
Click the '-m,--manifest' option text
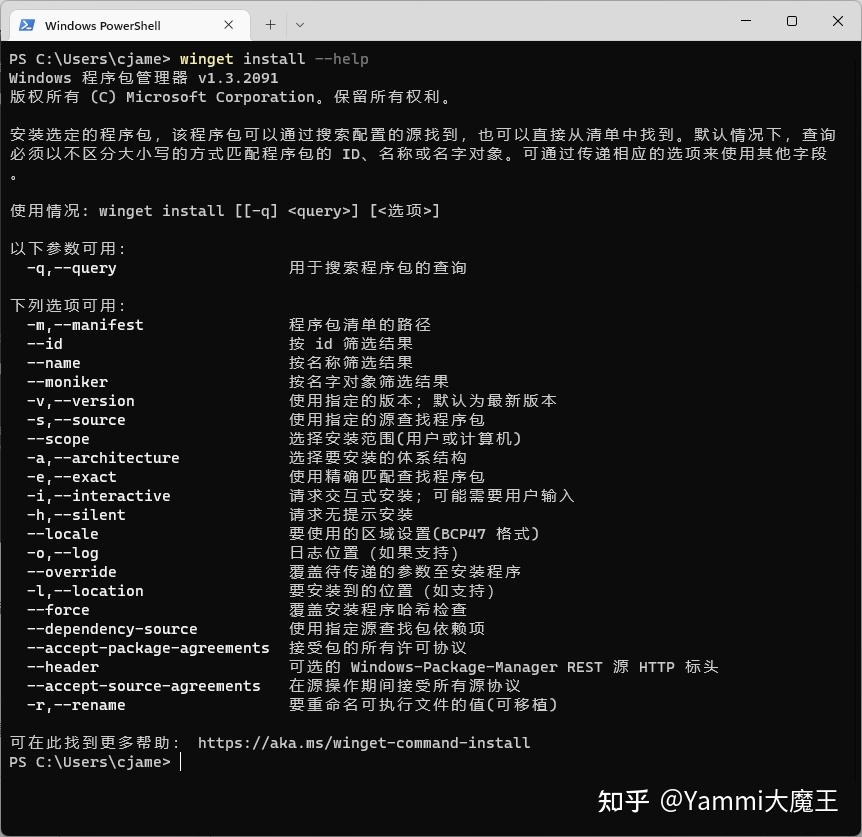[x=85, y=325]
